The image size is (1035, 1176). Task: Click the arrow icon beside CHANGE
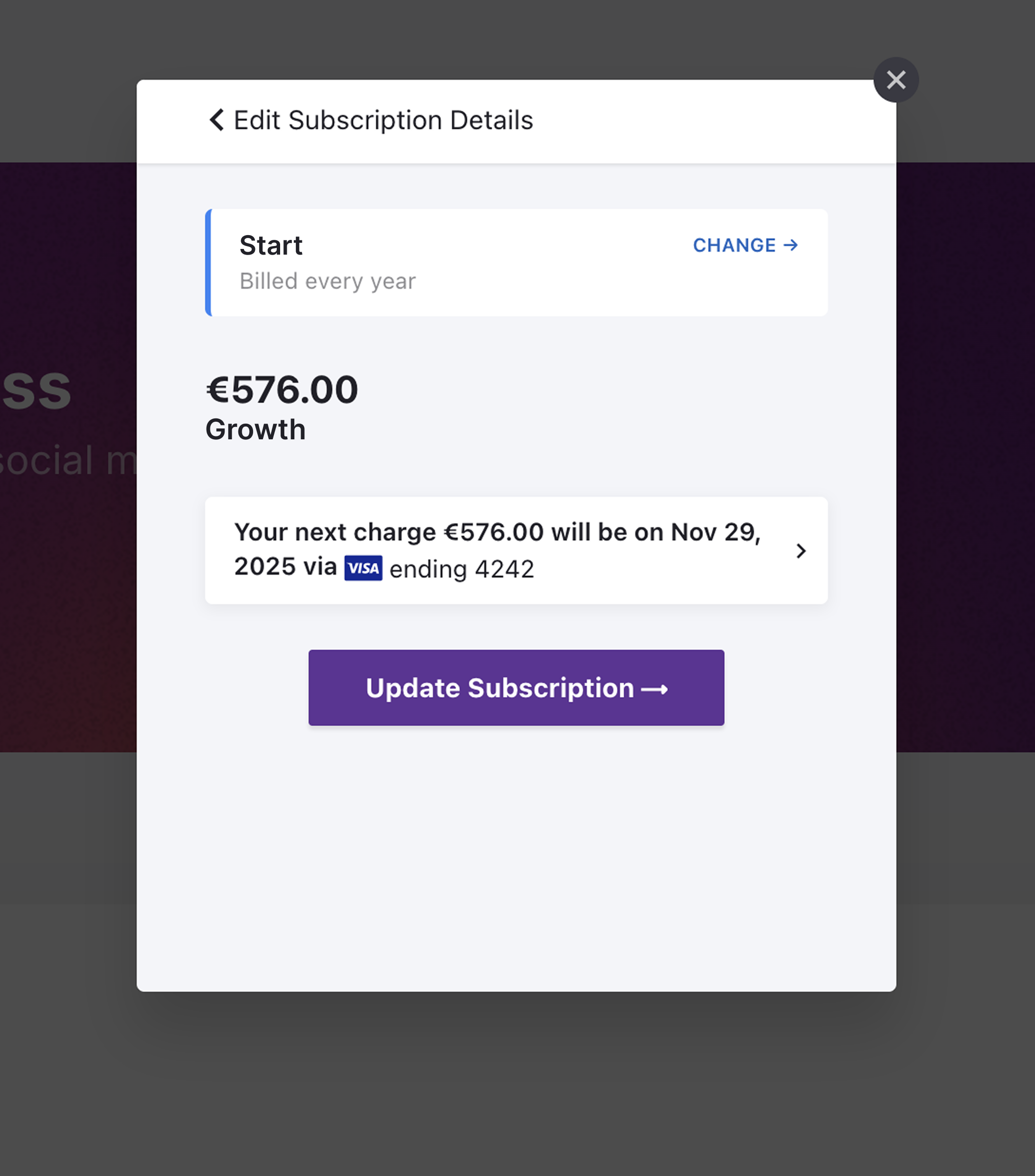790,245
